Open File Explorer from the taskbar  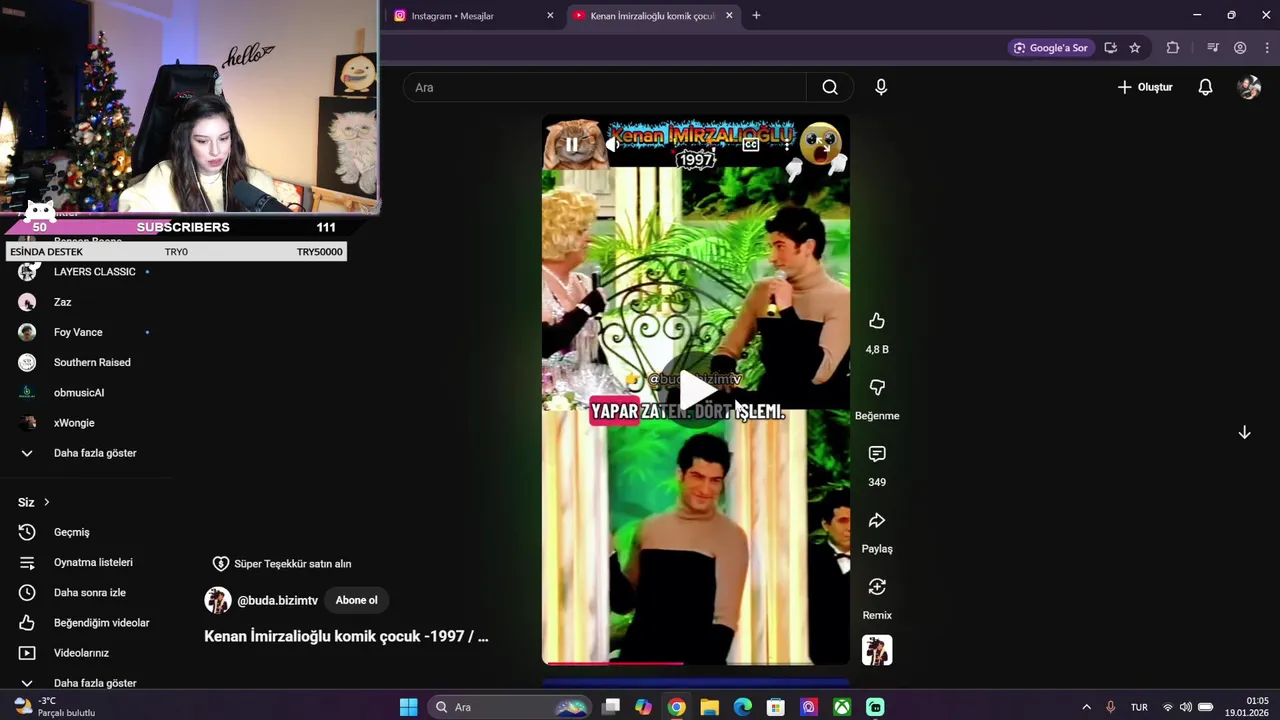tap(709, 707)
